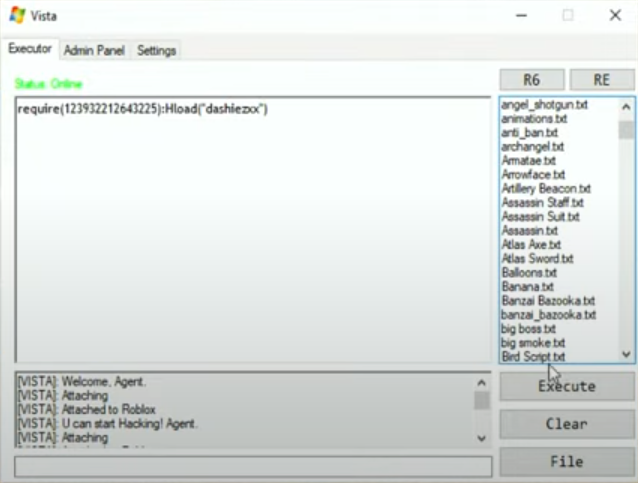
Task: Select Artillery Beacon.txt script
Action: point(546,189)
